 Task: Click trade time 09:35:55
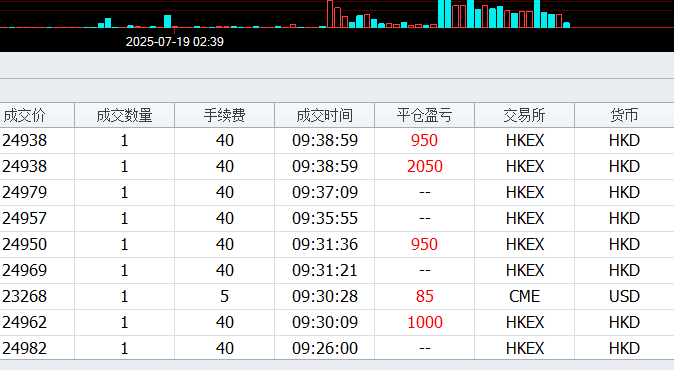point(325,218)
